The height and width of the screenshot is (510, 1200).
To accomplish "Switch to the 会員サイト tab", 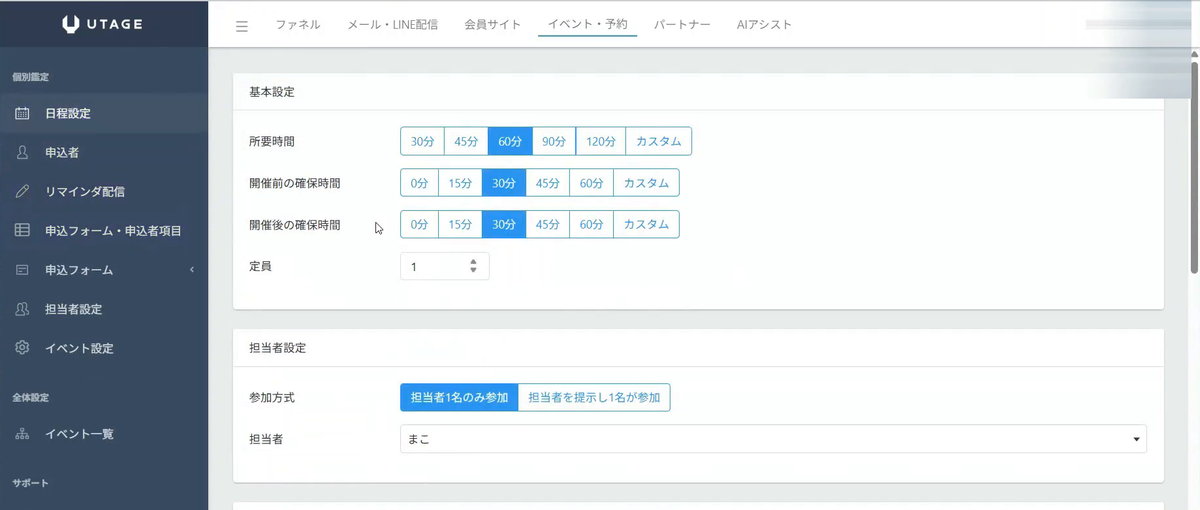I will point(493,25).
